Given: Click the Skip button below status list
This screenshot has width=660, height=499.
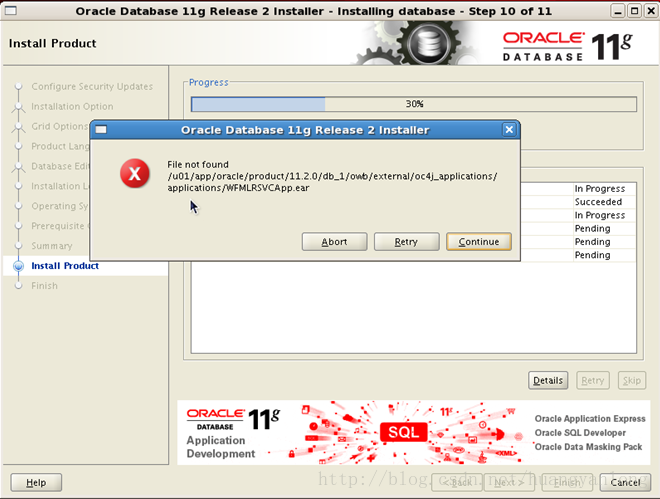Looking at the screenshot, I should [631, 380].
